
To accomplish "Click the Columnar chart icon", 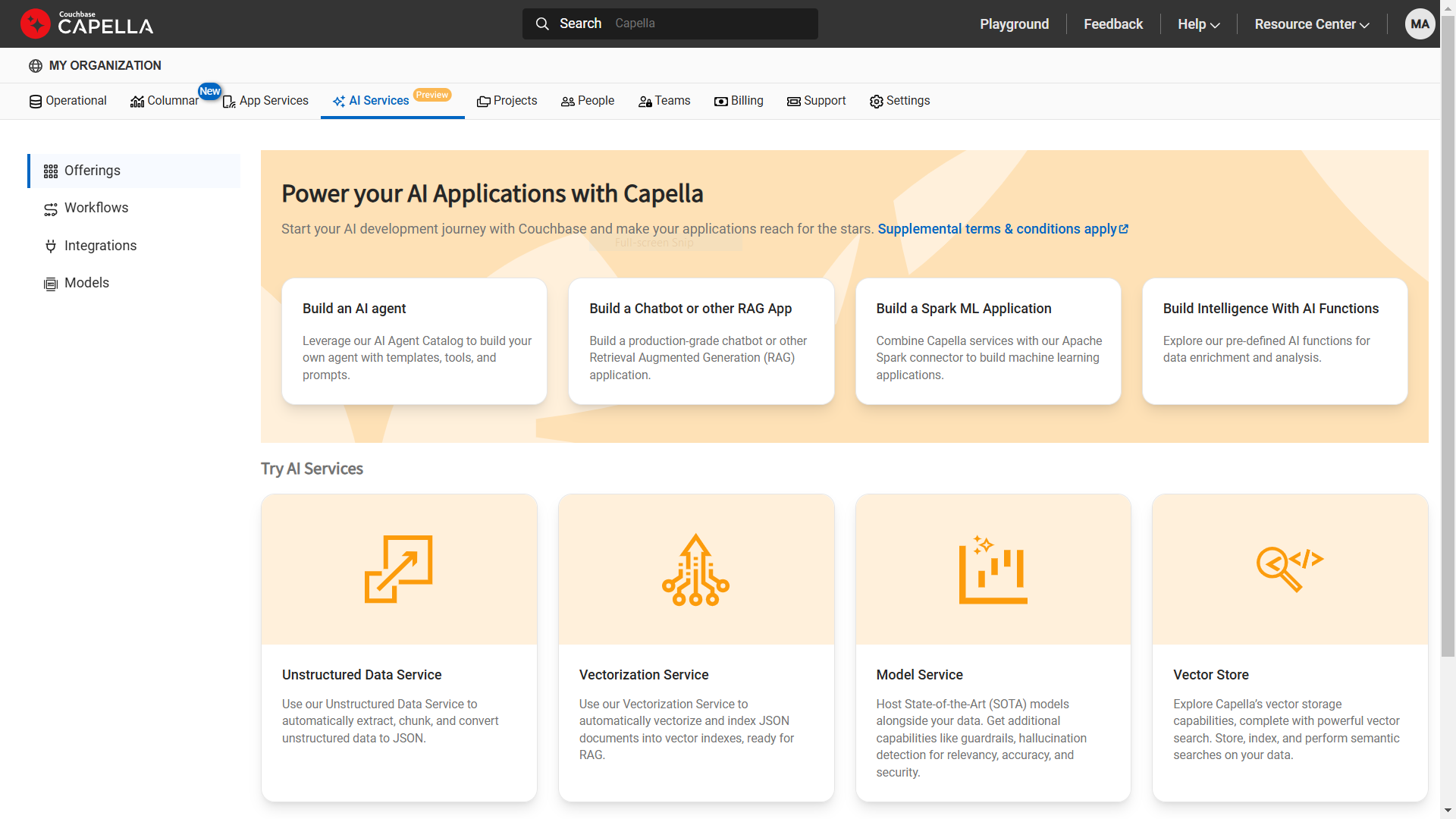I will pyautogui.click(x=137, y=102).
